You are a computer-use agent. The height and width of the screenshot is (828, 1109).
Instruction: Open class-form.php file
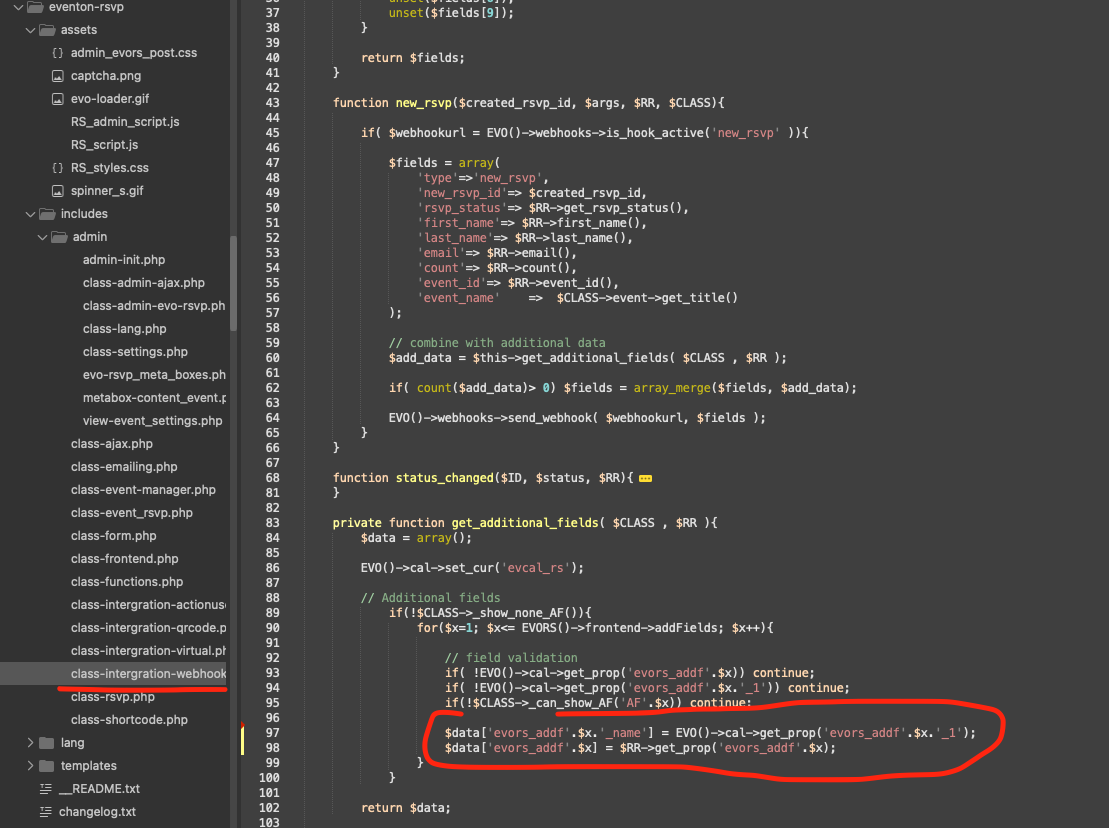[x=113, y=535]
